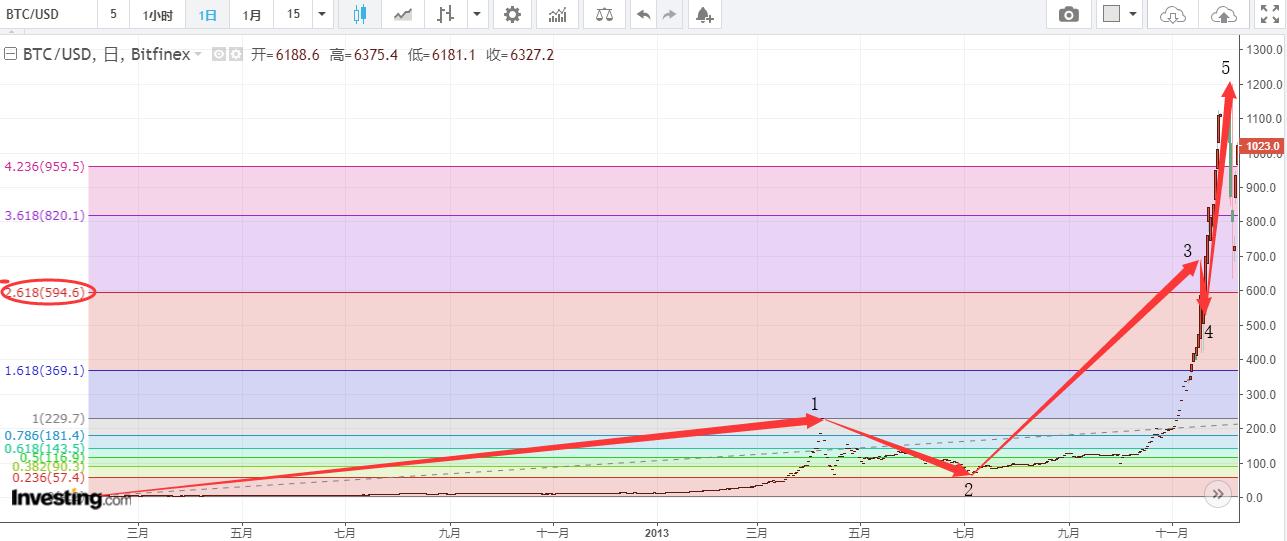Image resolution: width=1287 pixels, height=541 pixels.
Task: Open the BTC/USD Bitfinex legend dropdown arrow
Action: (198, 54)
